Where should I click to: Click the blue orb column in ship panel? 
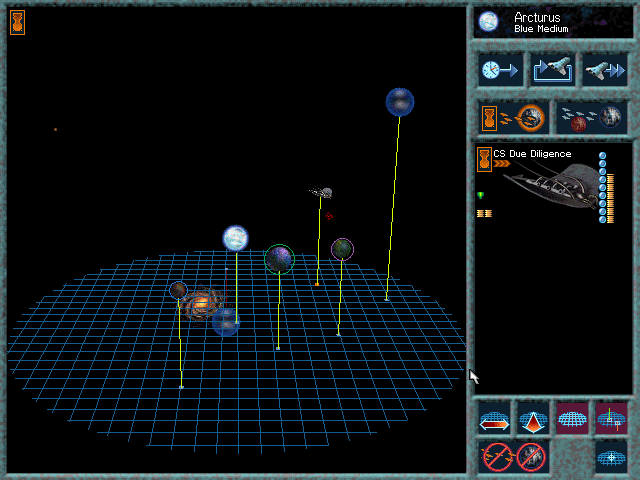coord(602,188)
